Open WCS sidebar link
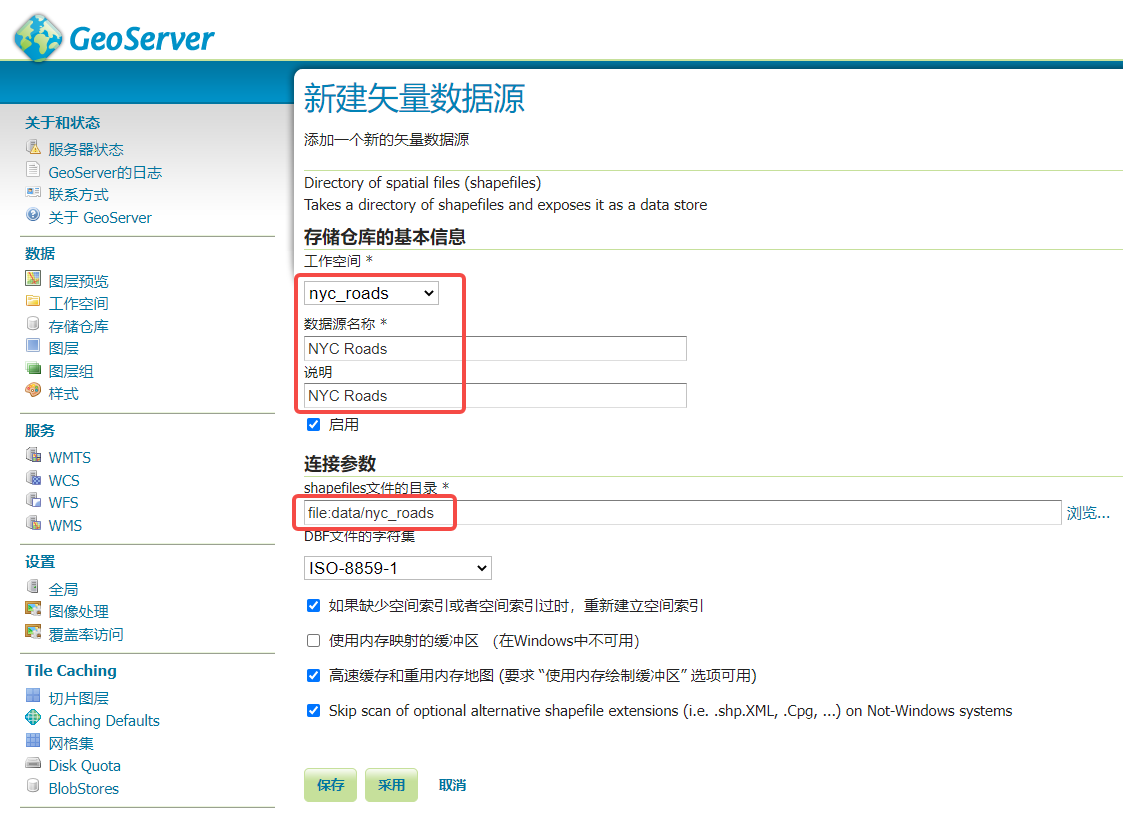The width and height of the screenshot is (1123, 816). coord(64,481)
